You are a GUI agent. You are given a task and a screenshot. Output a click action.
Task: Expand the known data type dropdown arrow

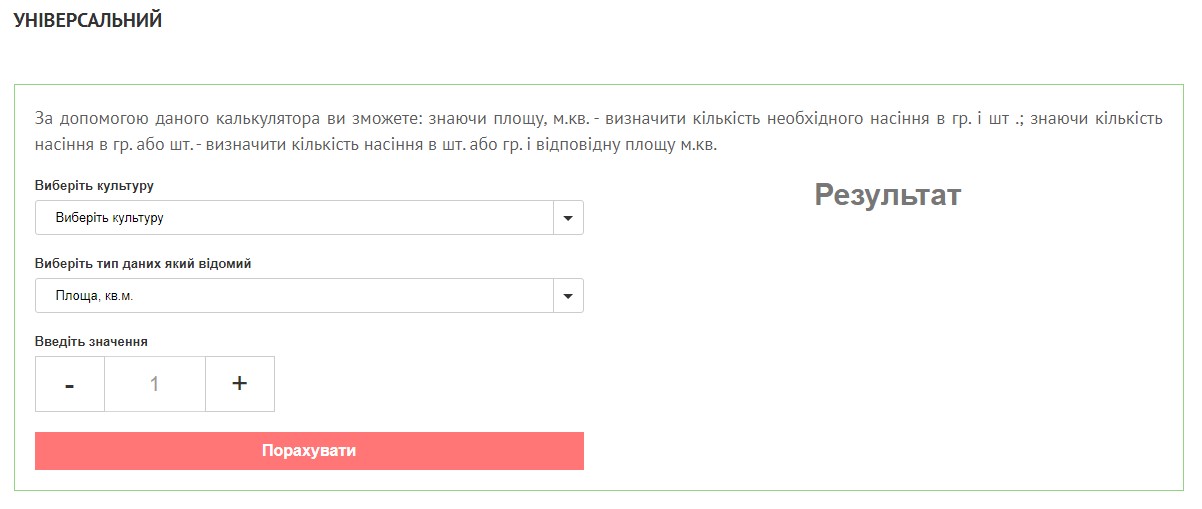568,296
